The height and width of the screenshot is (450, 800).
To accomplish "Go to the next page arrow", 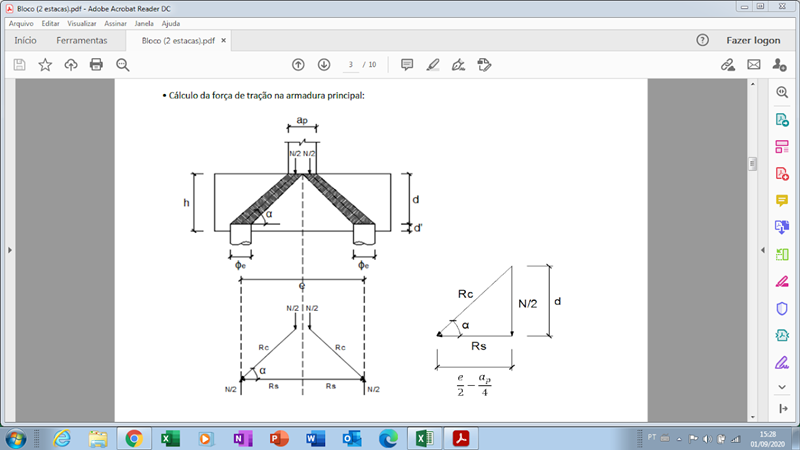I will tap(324, 65).
